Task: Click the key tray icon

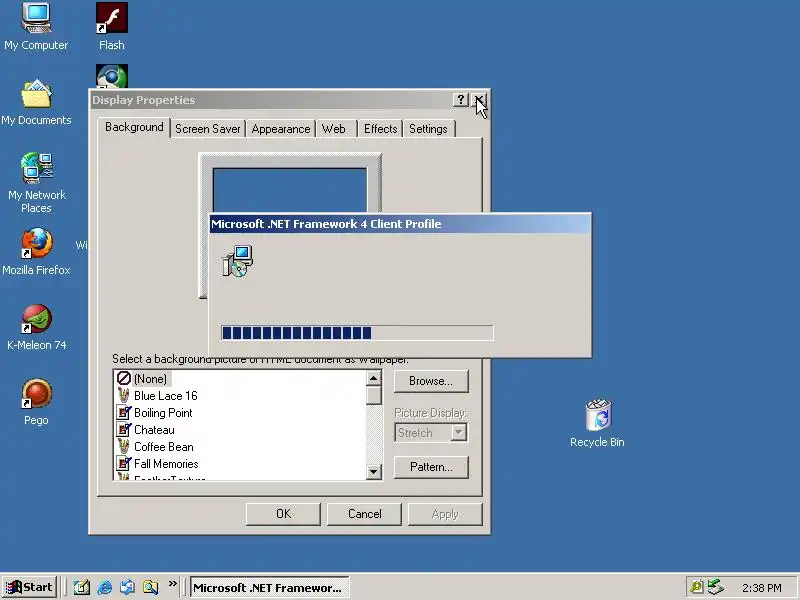Action: coord(696,587)
